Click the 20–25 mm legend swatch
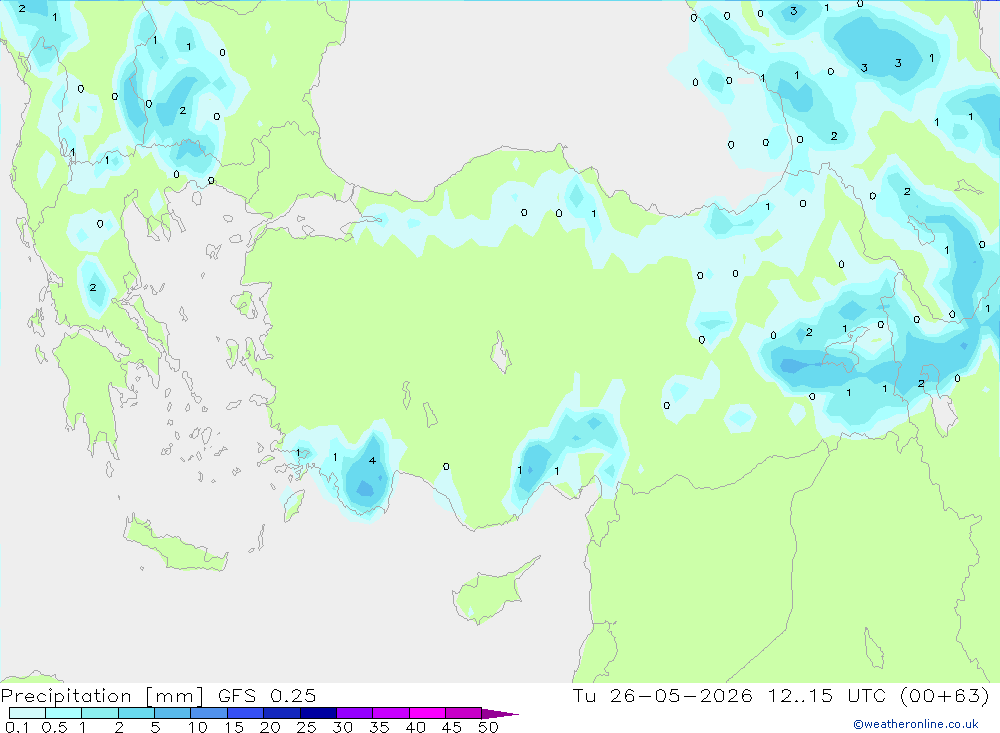Screen dimensions: 1000x733 pyautogui.click(x=282, y=713)
